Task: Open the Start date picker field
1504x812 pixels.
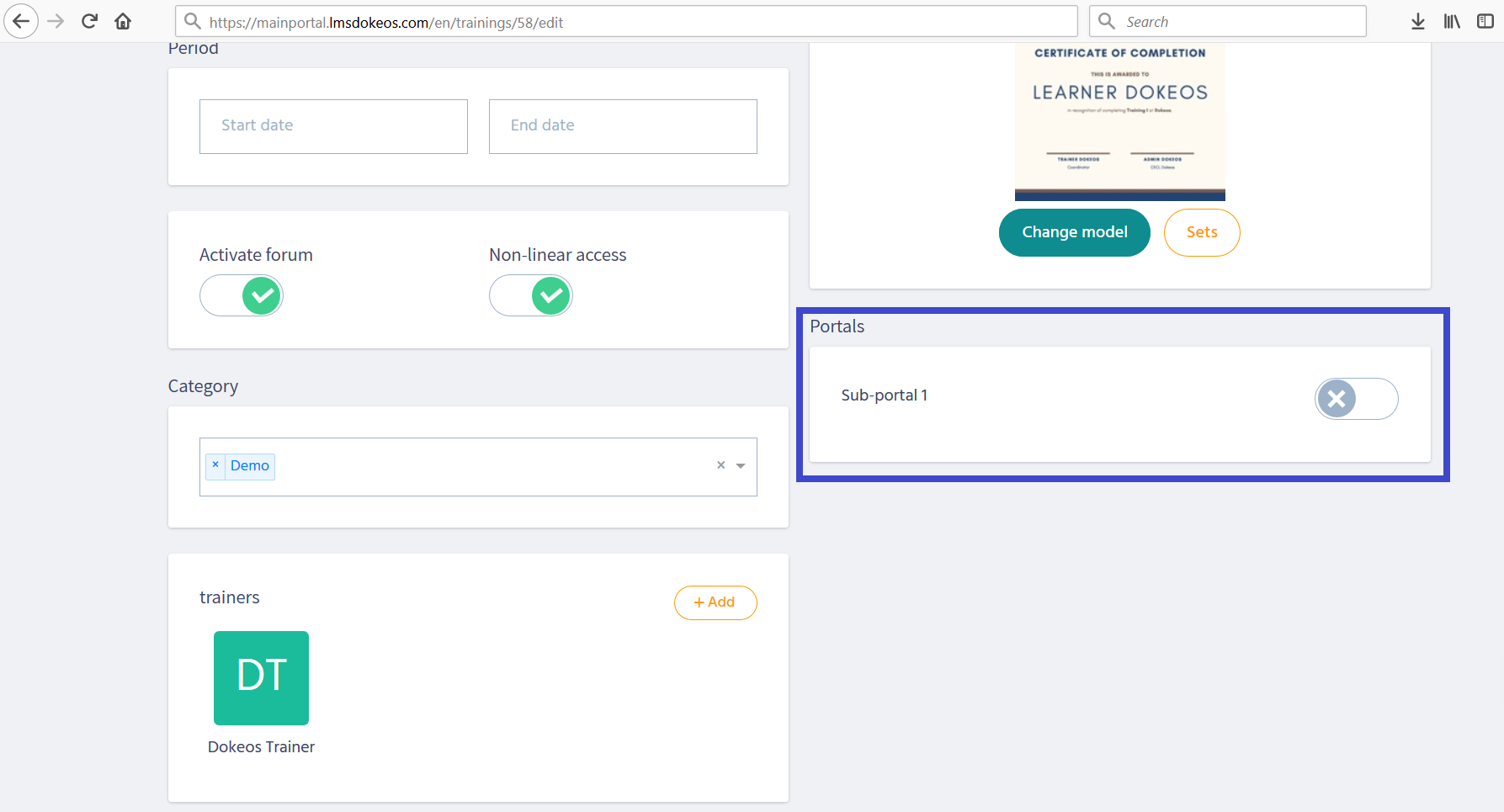Action: click(333, 126)
